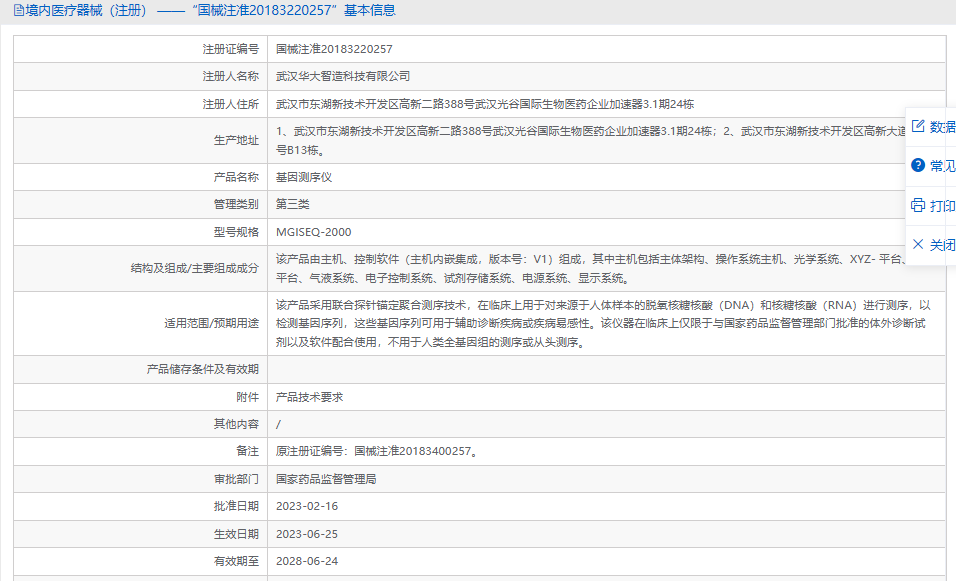Click the 产品名称 row label

(x=236, y=177)
